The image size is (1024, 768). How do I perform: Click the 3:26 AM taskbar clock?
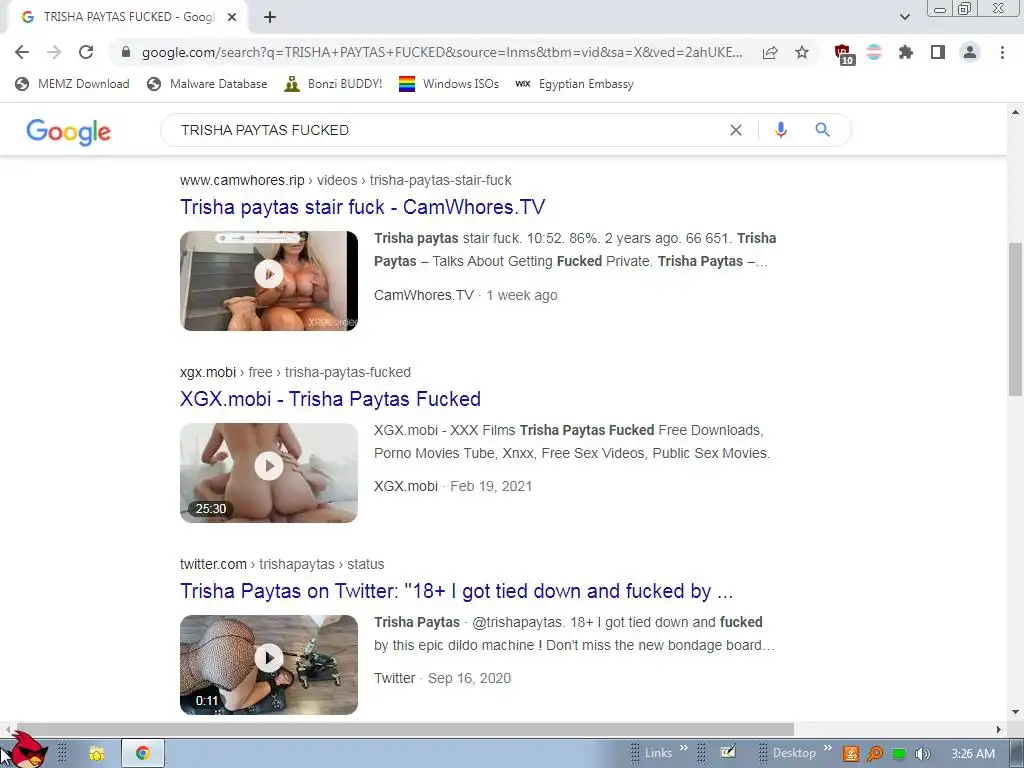click(x=973, y=754)
